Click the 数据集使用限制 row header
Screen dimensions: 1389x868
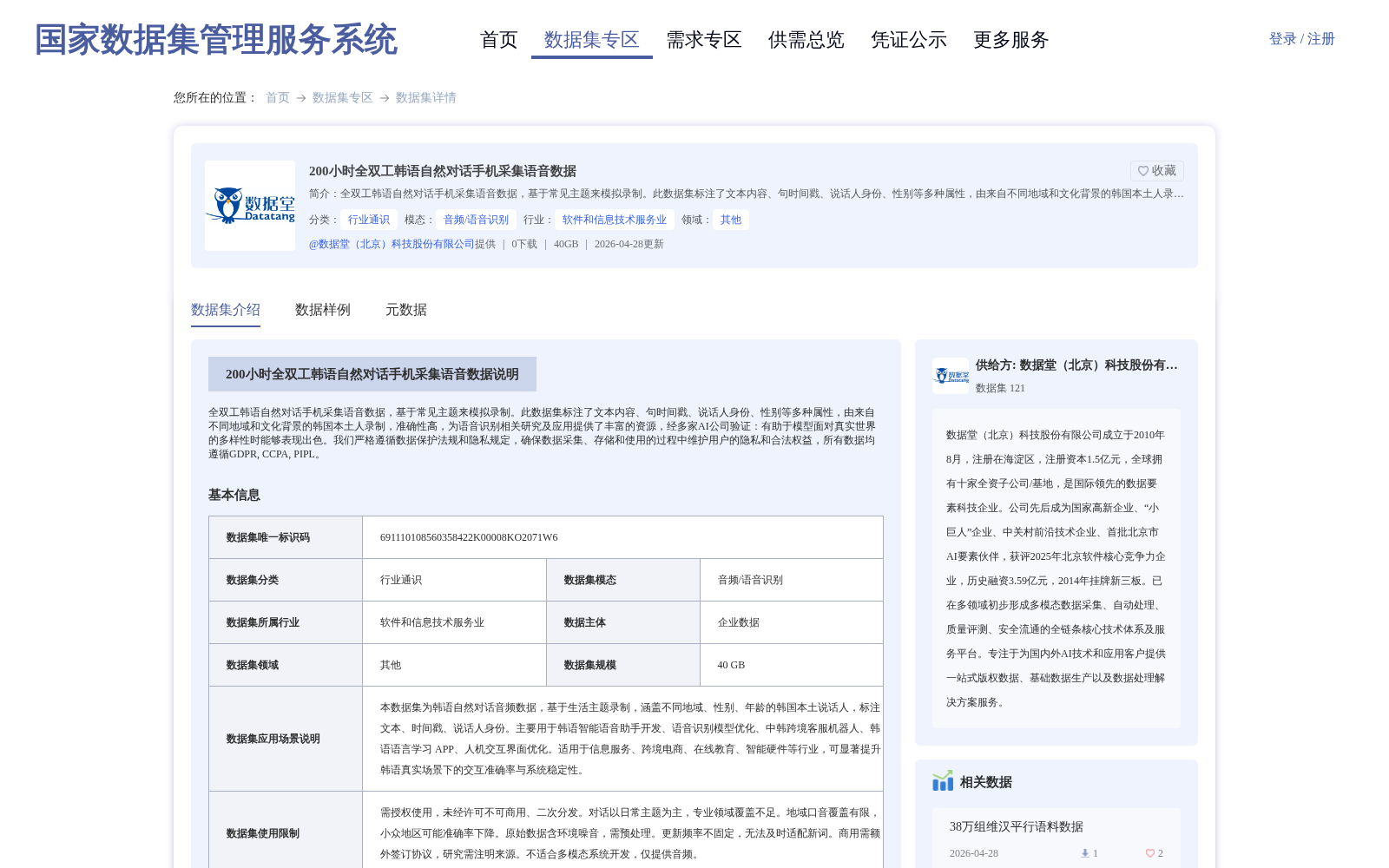click(286, 833)
